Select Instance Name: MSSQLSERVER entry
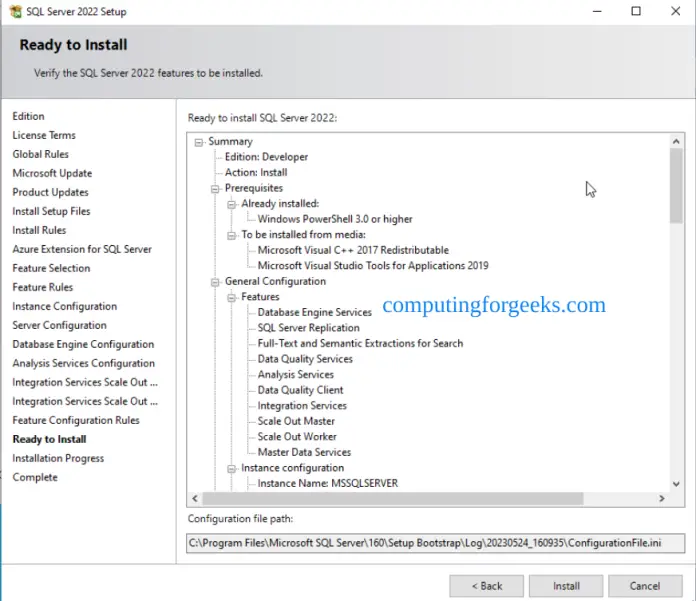Screen dimensions: 696x601 coord(327,483)
